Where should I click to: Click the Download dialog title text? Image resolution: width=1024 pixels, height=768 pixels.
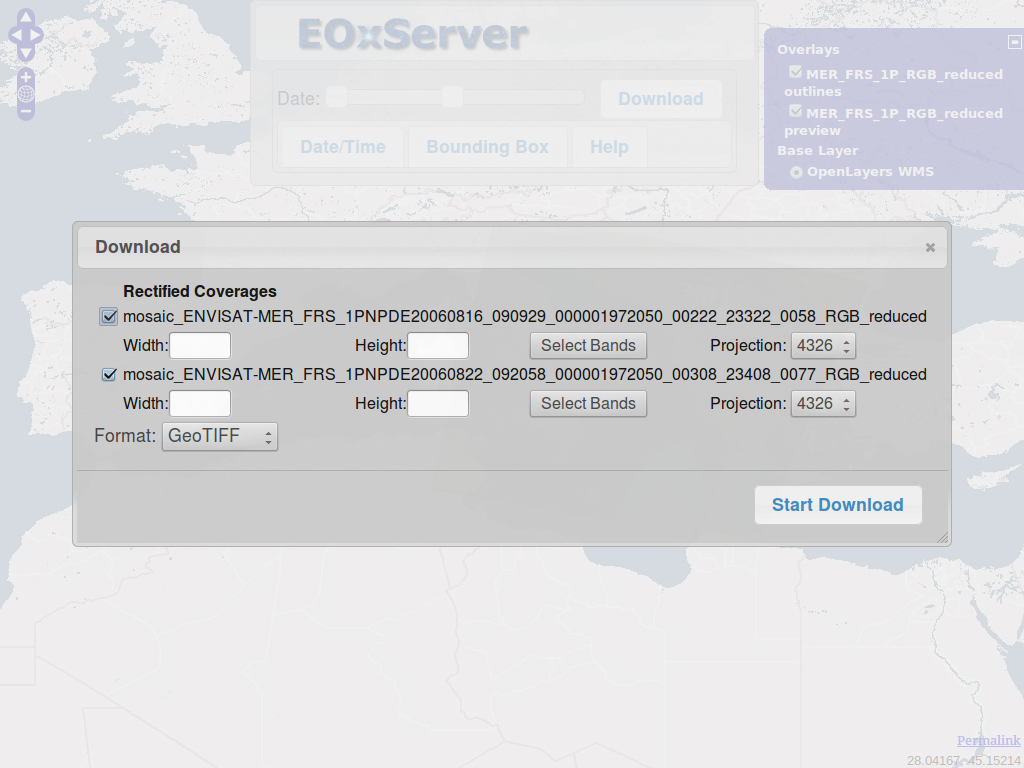138,247
